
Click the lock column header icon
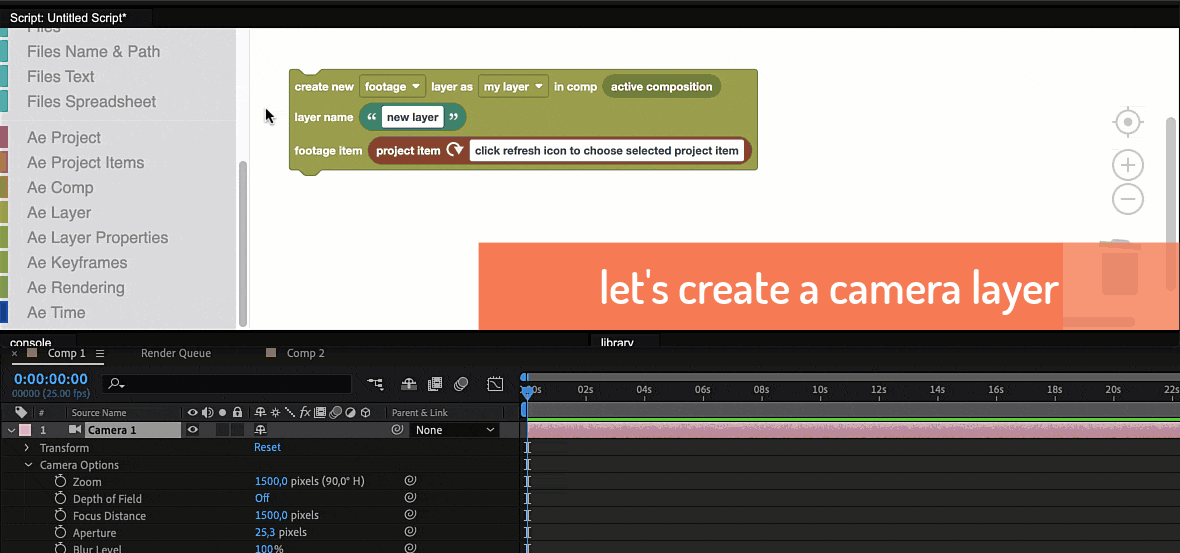(237, 412)
